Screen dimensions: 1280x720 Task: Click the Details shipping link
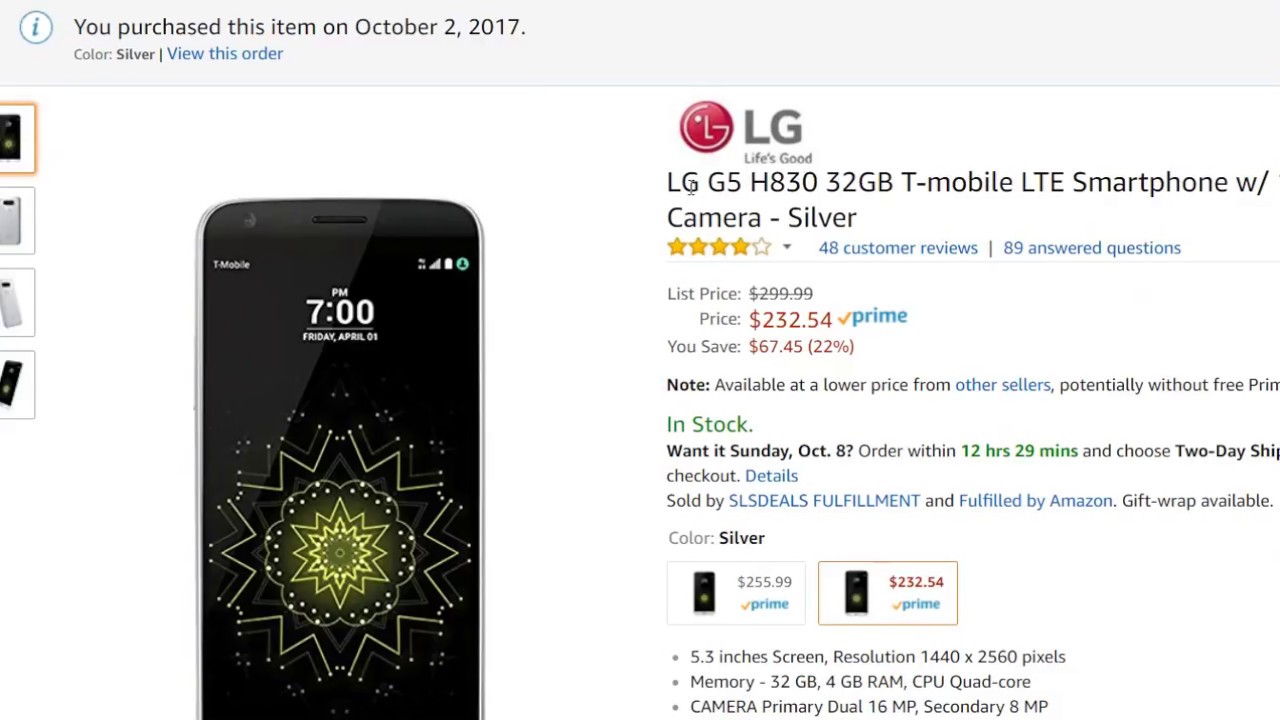click(x=771, y=476)
